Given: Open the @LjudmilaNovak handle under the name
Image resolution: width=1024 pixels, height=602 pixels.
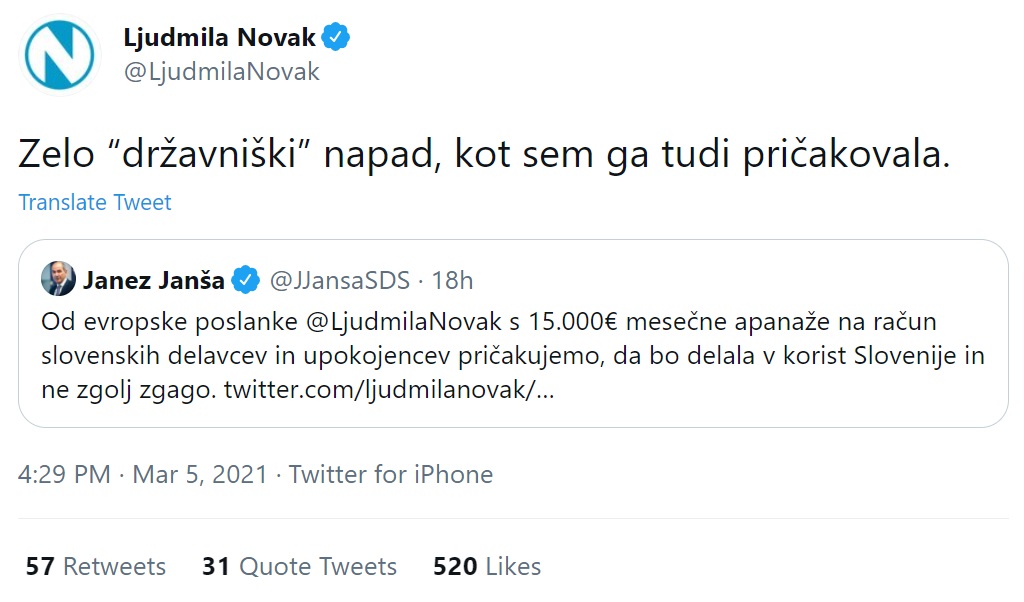Looking at the screenshot, I should [221, 72].
